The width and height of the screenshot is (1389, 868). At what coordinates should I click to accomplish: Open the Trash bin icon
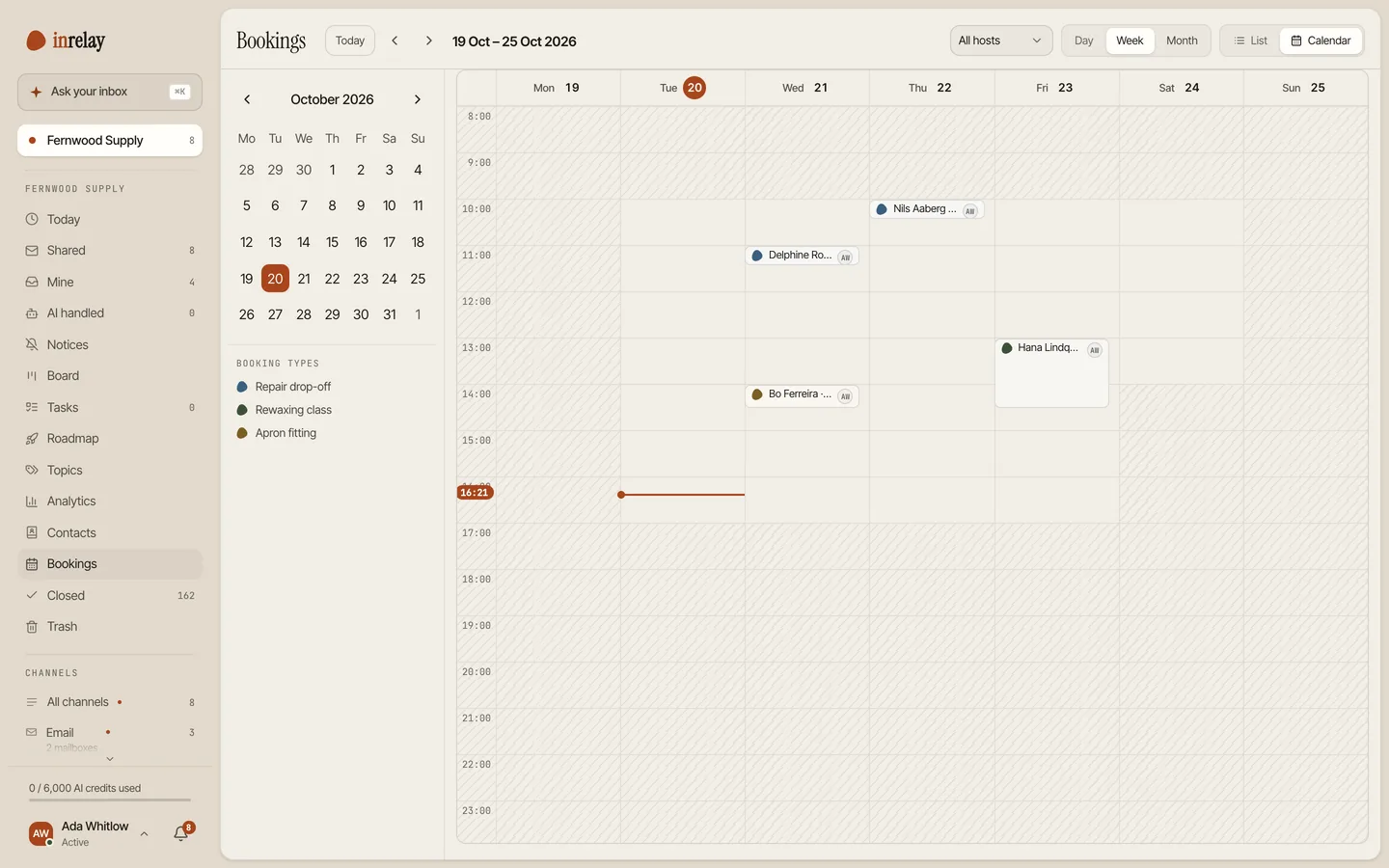pos(32,627)
